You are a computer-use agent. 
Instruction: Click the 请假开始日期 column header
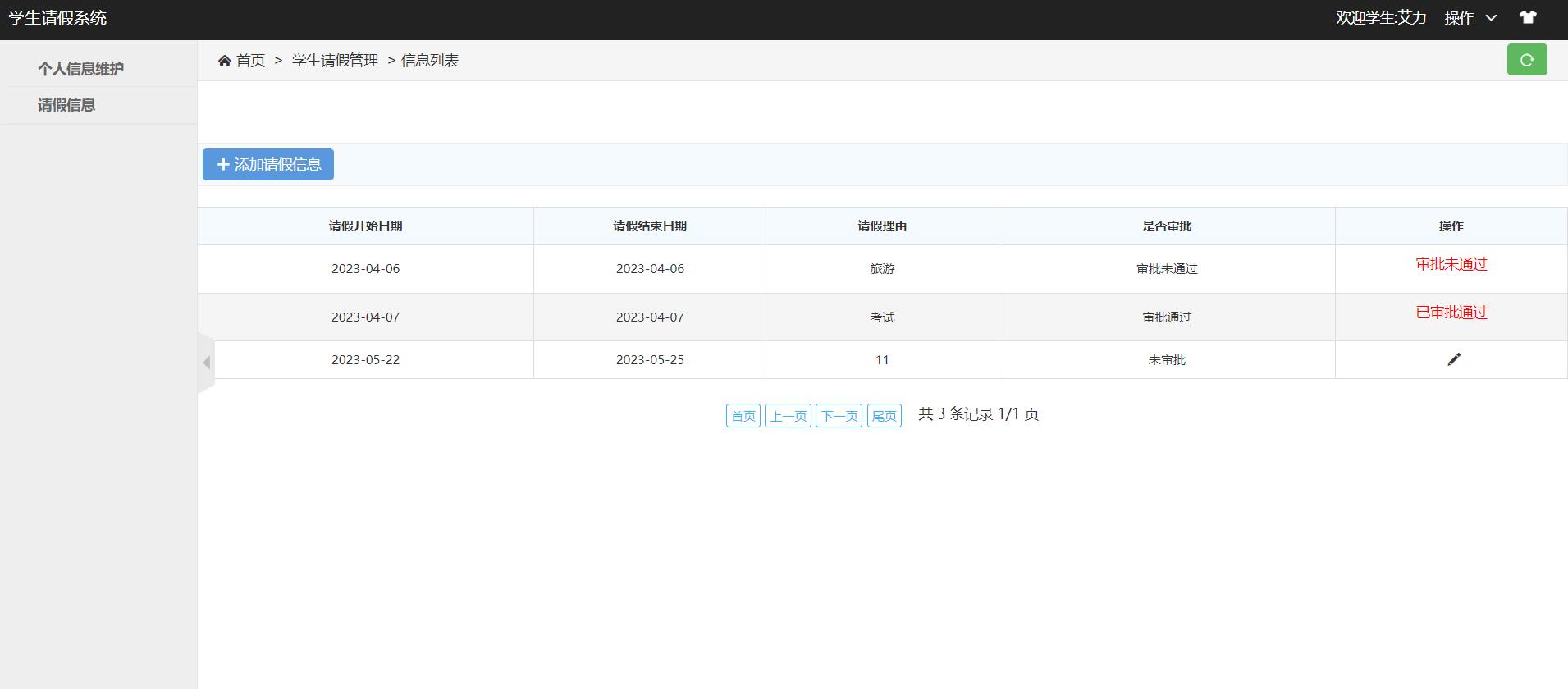point(365,226)
